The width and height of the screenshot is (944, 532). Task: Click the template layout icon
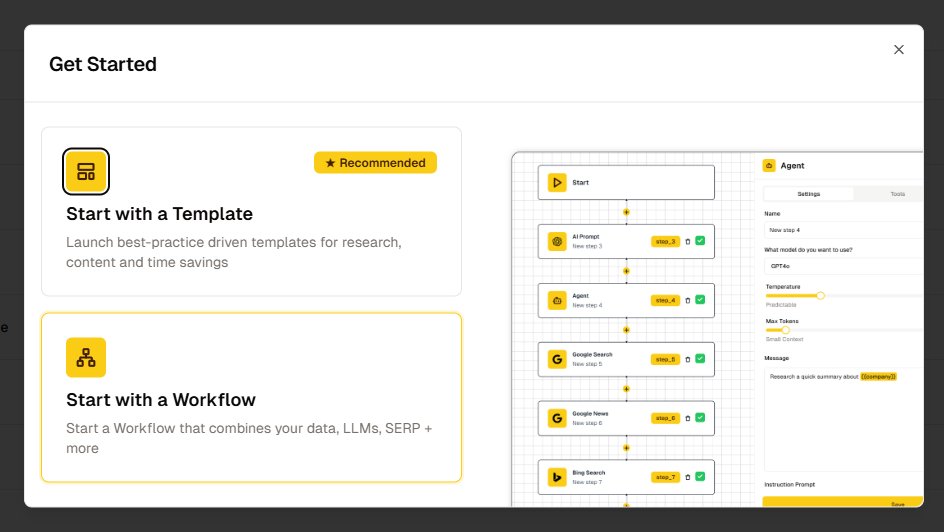pyautogui.click(x=86, y=172)
